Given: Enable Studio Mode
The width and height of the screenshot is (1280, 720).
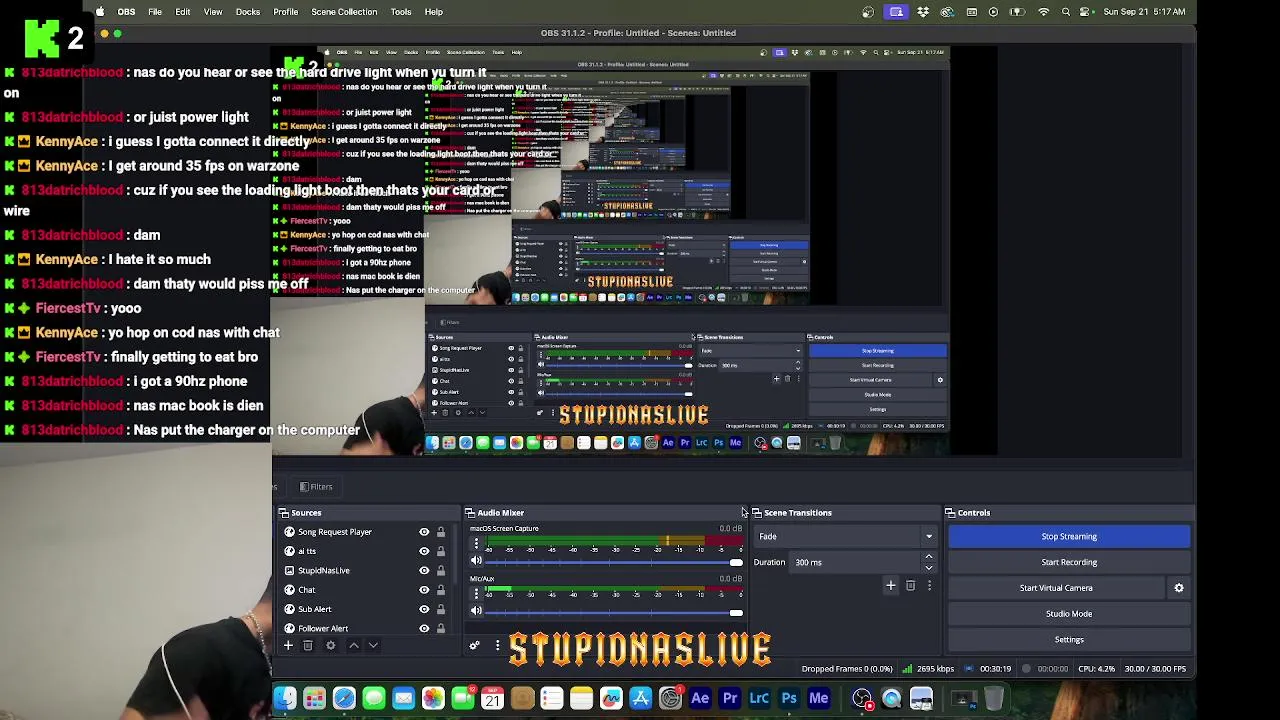Looking at the screenshot, I should coord(1069,614).
